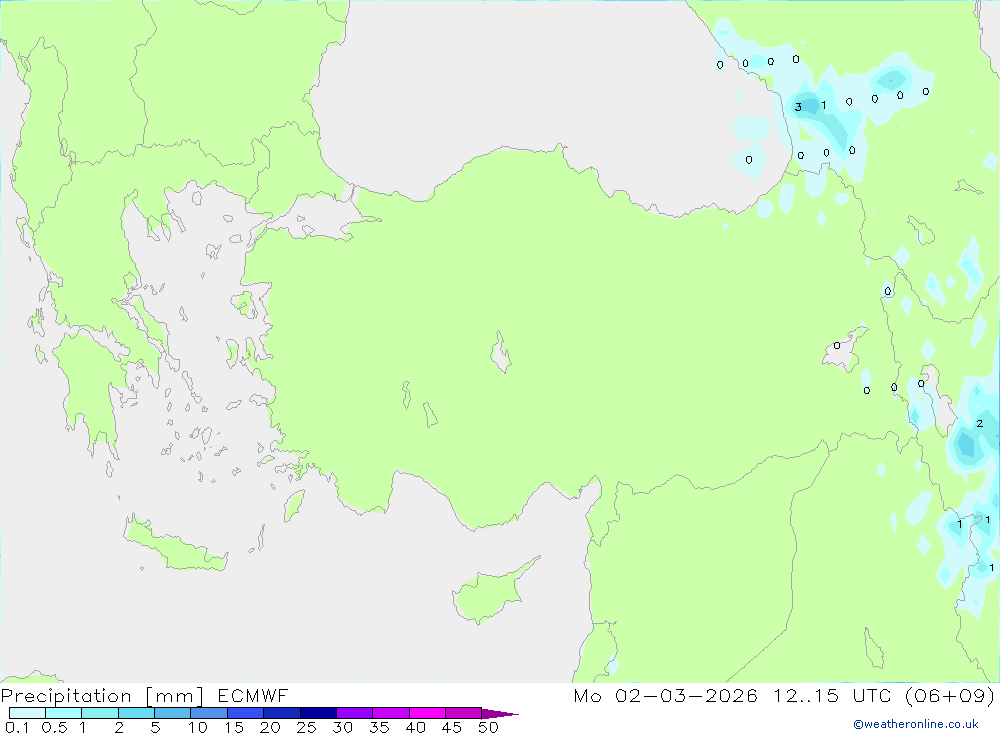Click the '(06+09)' forecast offset text

pyautogui.click(x=950, y=695)
